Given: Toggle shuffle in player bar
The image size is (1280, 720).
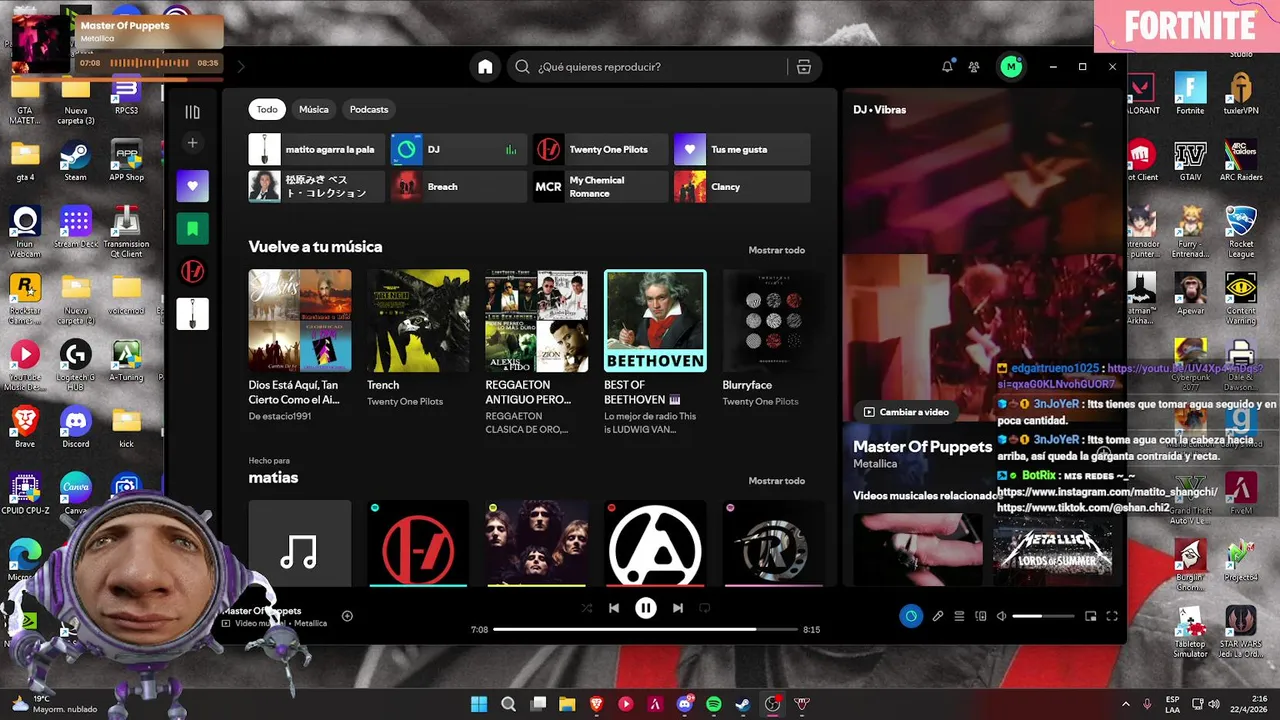Looking at the screenshot, I should click(x=586, y=608).
